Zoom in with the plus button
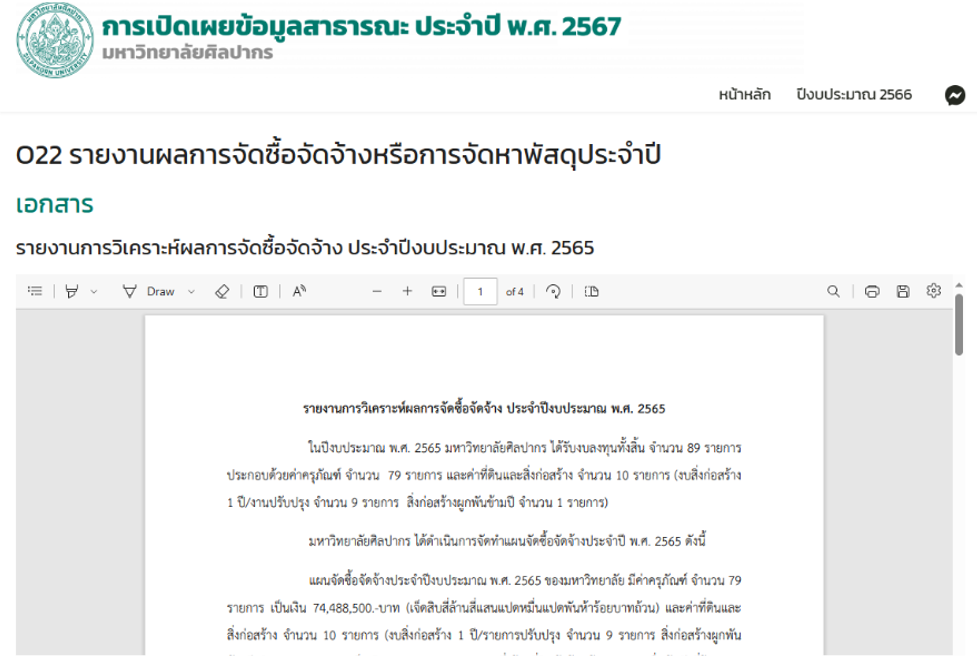977x656 pixels. coord(407,292)
